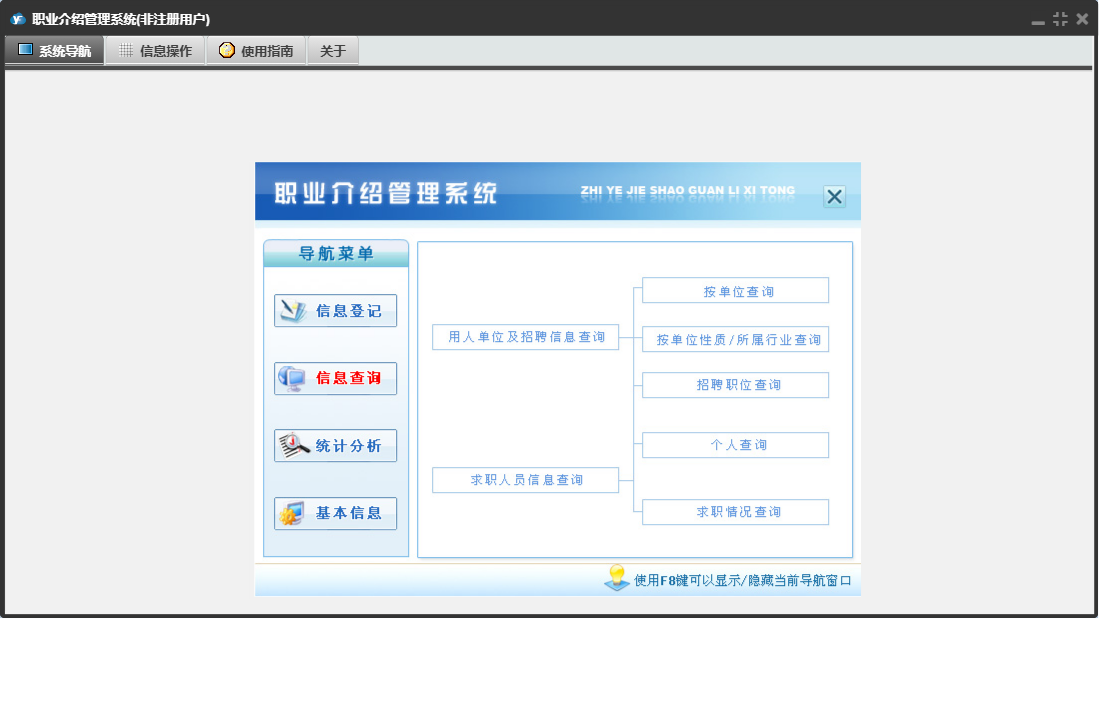This screenshot has width=1099, height=723.
Task: Open the 系统导航 menu tab
Action: tap(54, 50)
